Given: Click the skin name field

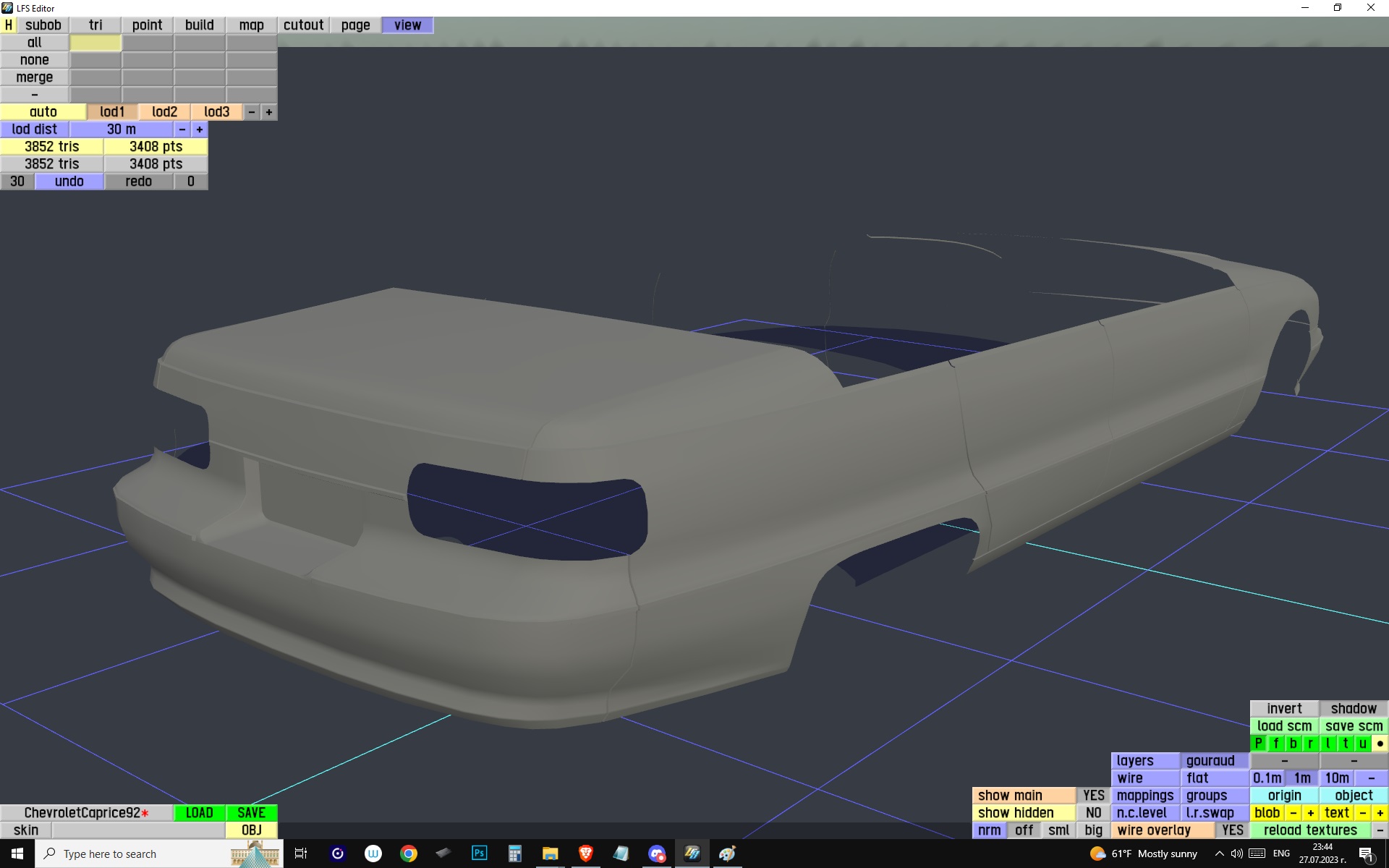Looking at the screenshot, I should coord(137,830).
